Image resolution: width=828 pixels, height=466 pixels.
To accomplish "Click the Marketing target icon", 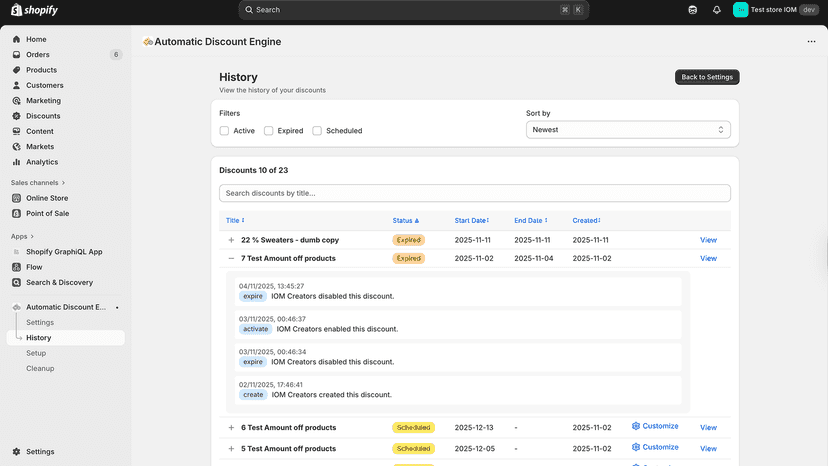I will (x=16, y=100).
